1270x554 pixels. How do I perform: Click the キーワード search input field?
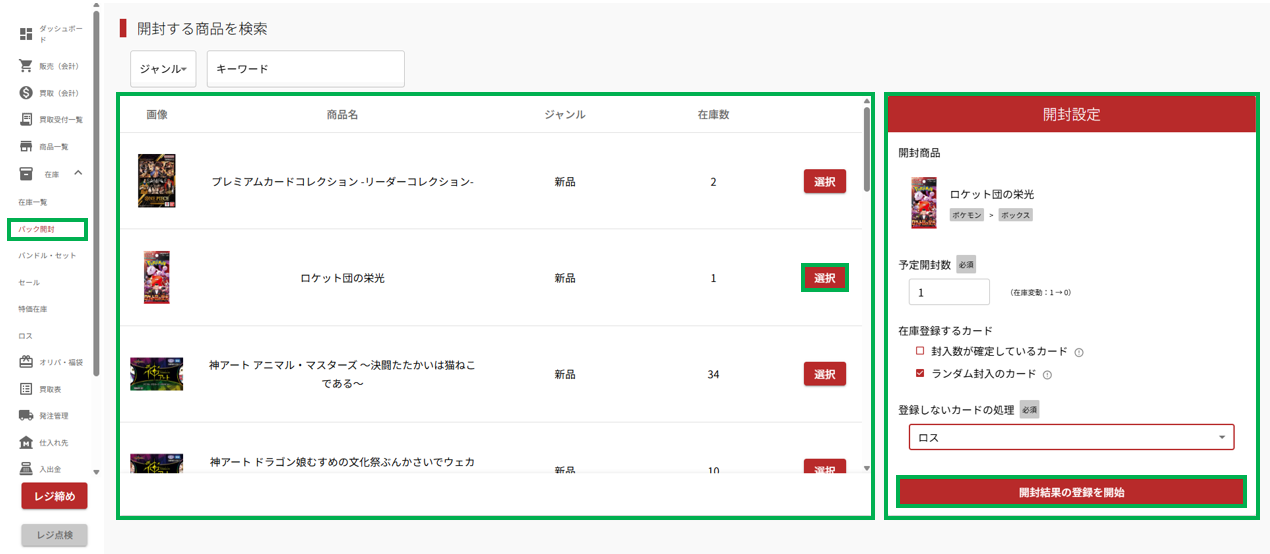(305, 69)
